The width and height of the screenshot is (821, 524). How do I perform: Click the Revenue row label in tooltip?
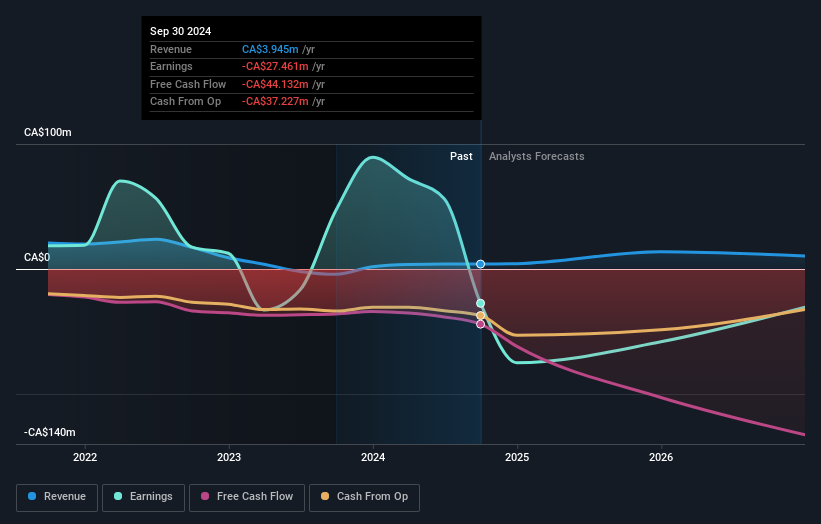point(171,49)
